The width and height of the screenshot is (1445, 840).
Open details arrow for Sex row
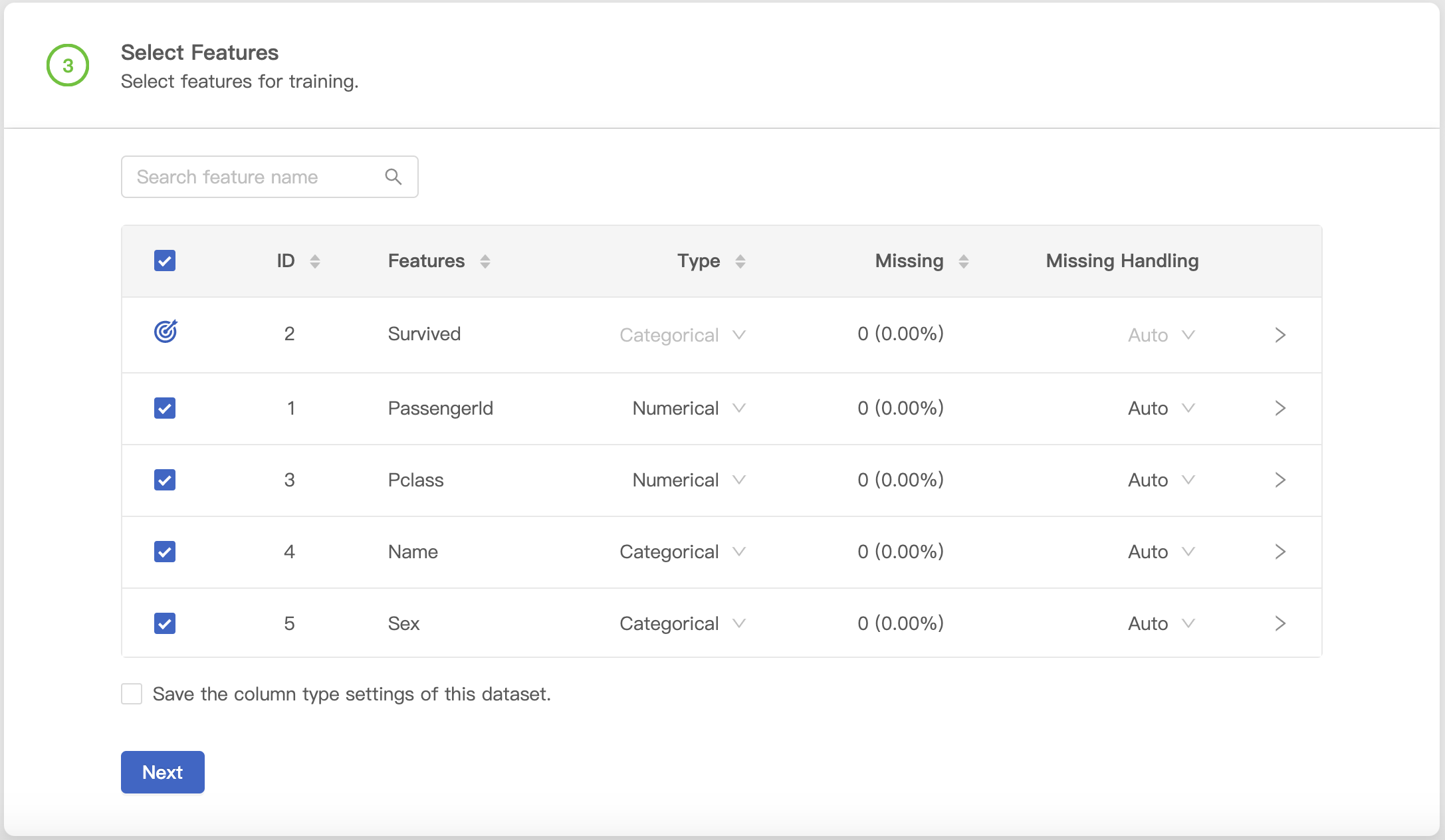(1280, 623)
